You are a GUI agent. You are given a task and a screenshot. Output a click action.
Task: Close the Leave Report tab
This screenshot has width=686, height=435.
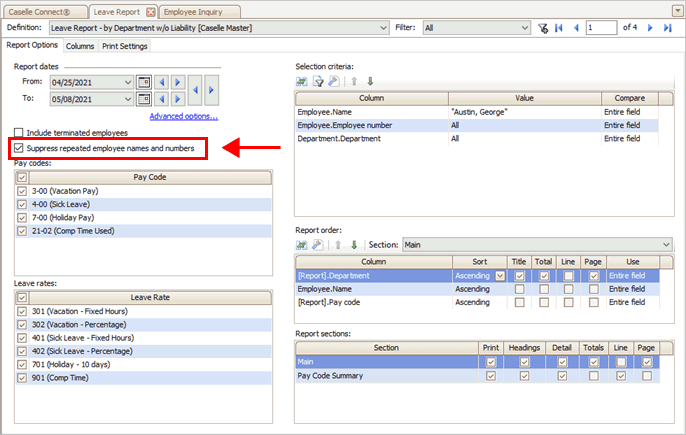pos(151,11)
